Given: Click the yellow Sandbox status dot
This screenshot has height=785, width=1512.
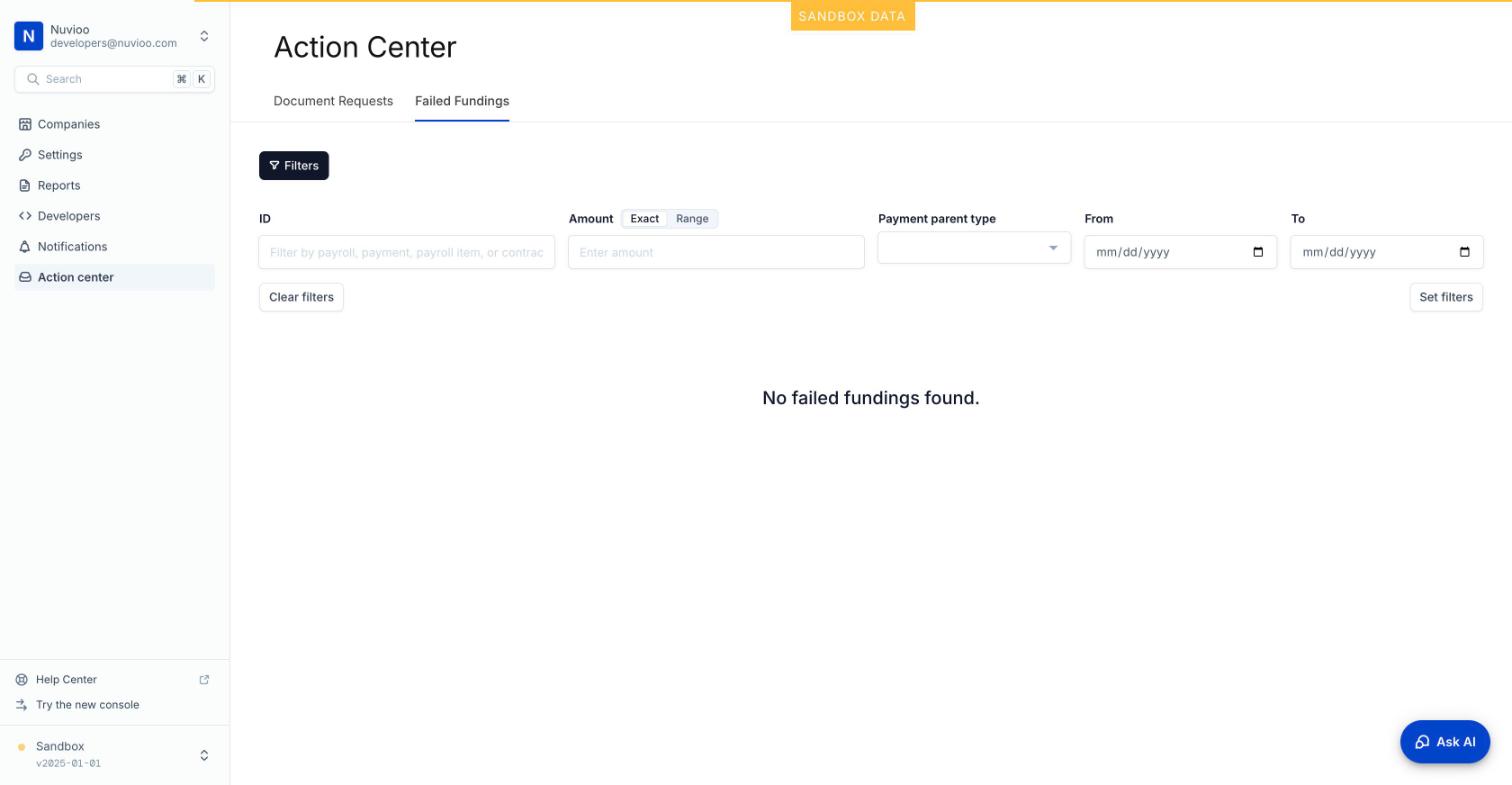Looking at the screenshot, I should 21,747.
